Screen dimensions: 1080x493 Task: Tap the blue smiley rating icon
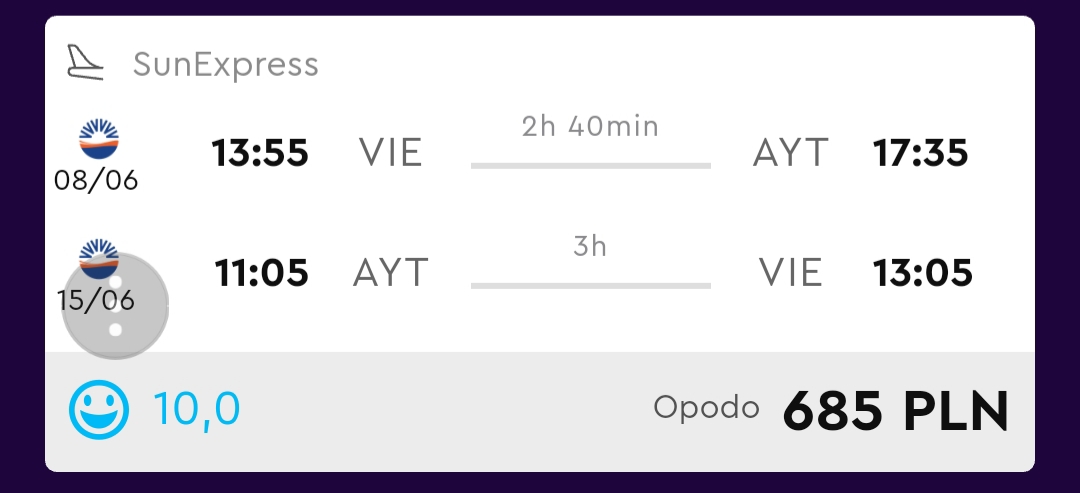coord(98,410)
